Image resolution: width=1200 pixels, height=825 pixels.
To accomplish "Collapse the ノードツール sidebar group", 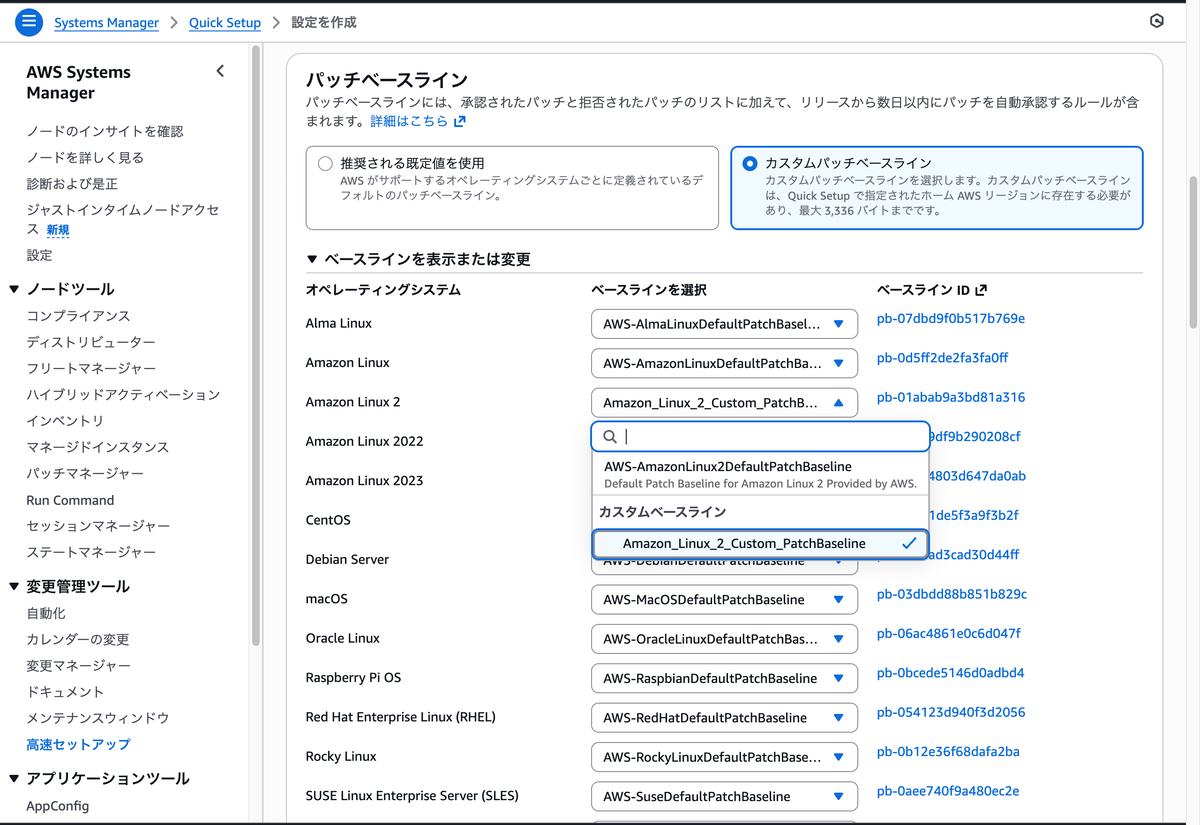I will point(14,289).
